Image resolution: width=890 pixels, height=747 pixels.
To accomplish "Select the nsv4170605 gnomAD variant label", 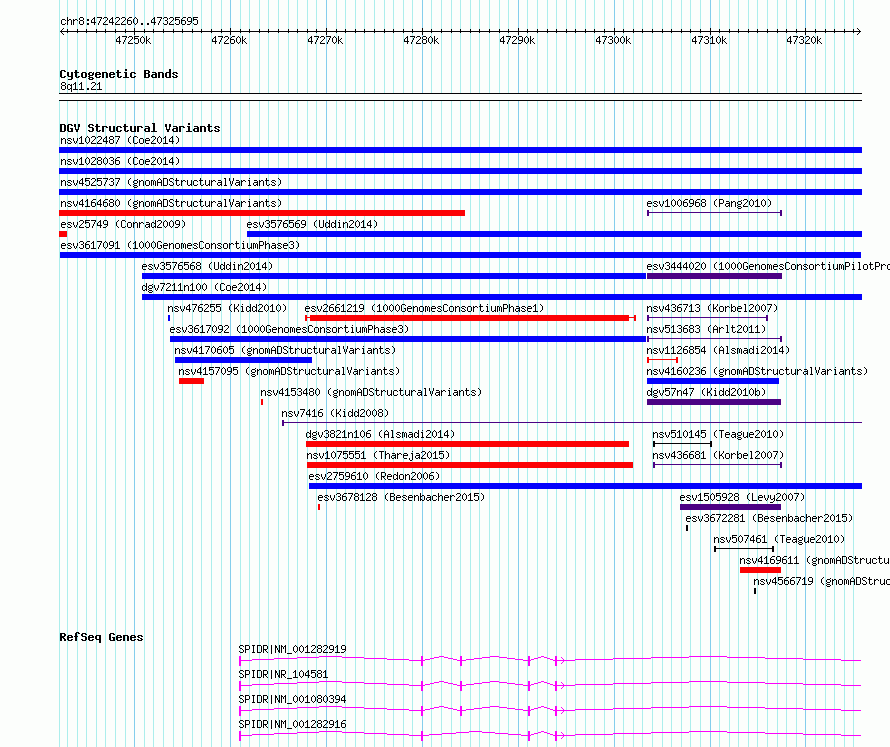I will click(x=285, y=350).
